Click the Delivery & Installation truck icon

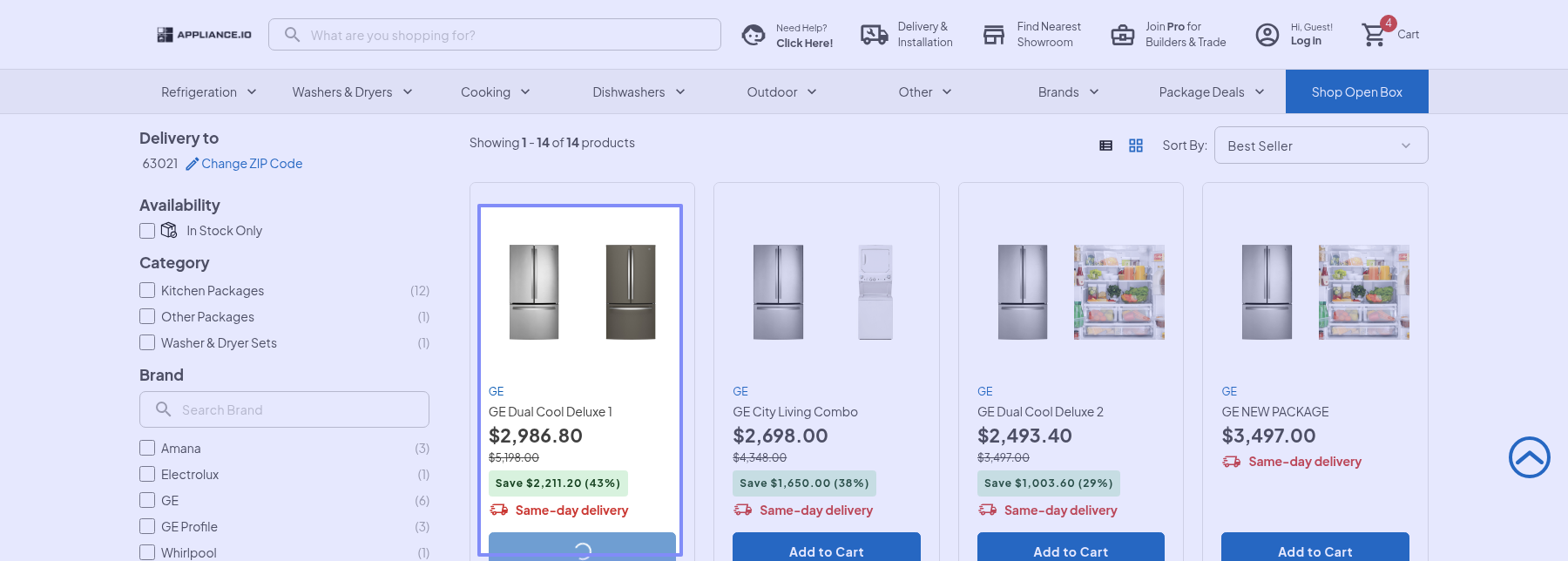pyautogui.click(x=874, y=35)
